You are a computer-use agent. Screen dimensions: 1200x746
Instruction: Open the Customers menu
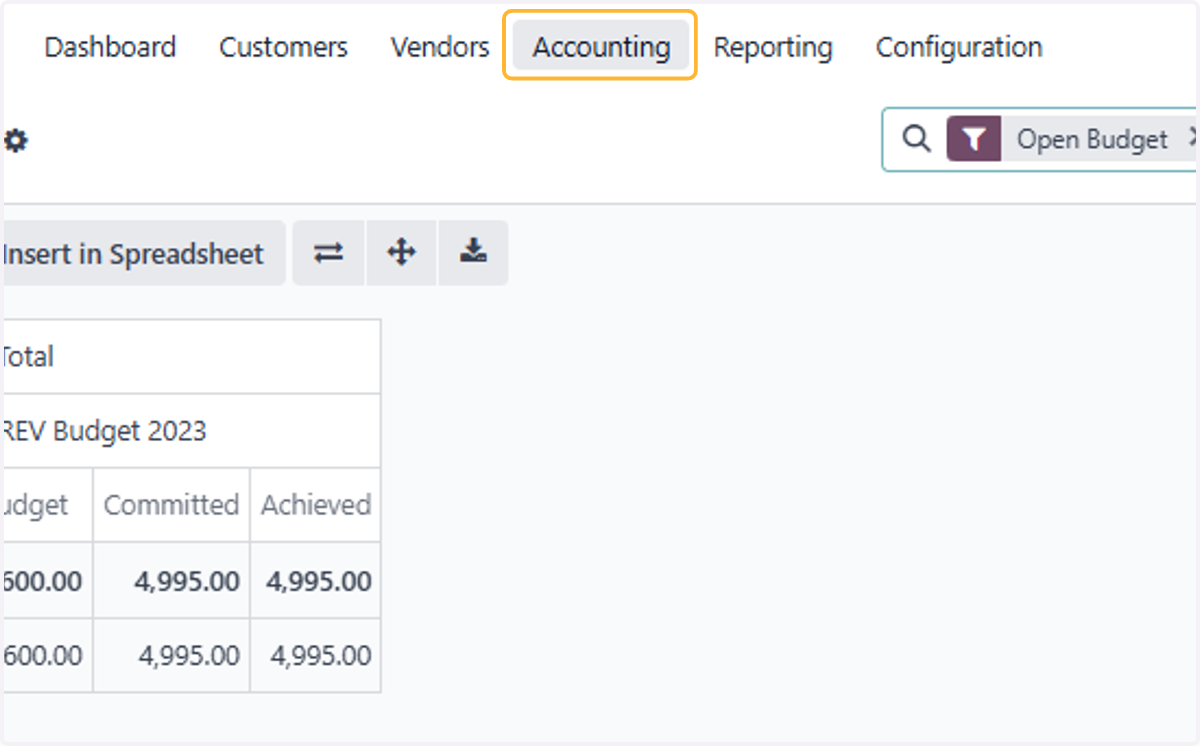click(283, 47)
